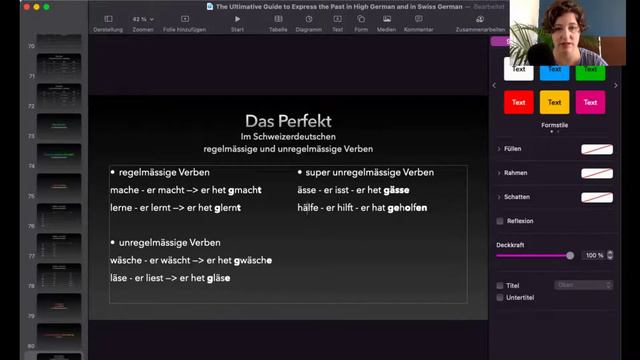This screenshot has height=360, width=640.
Task: Open the Medien insert menu
Action: [x=387, y=19]
